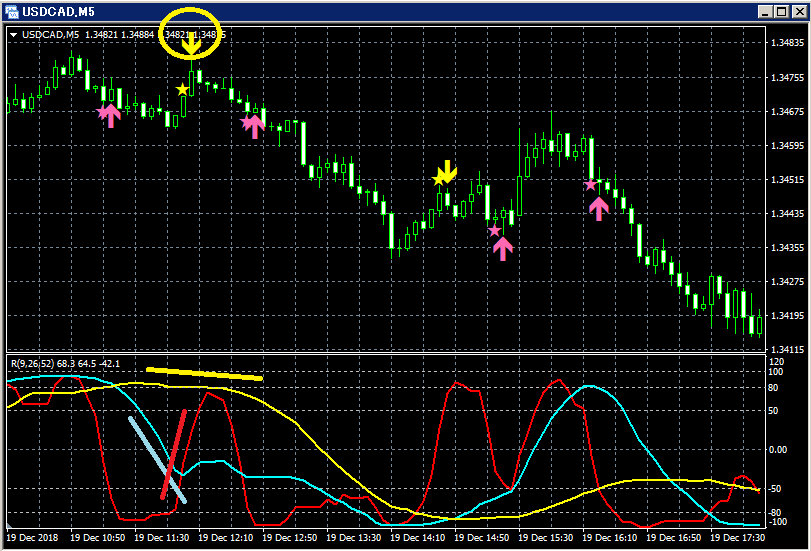
Task: Click the 19 Dec 16:50 time label
Action: 674,538
